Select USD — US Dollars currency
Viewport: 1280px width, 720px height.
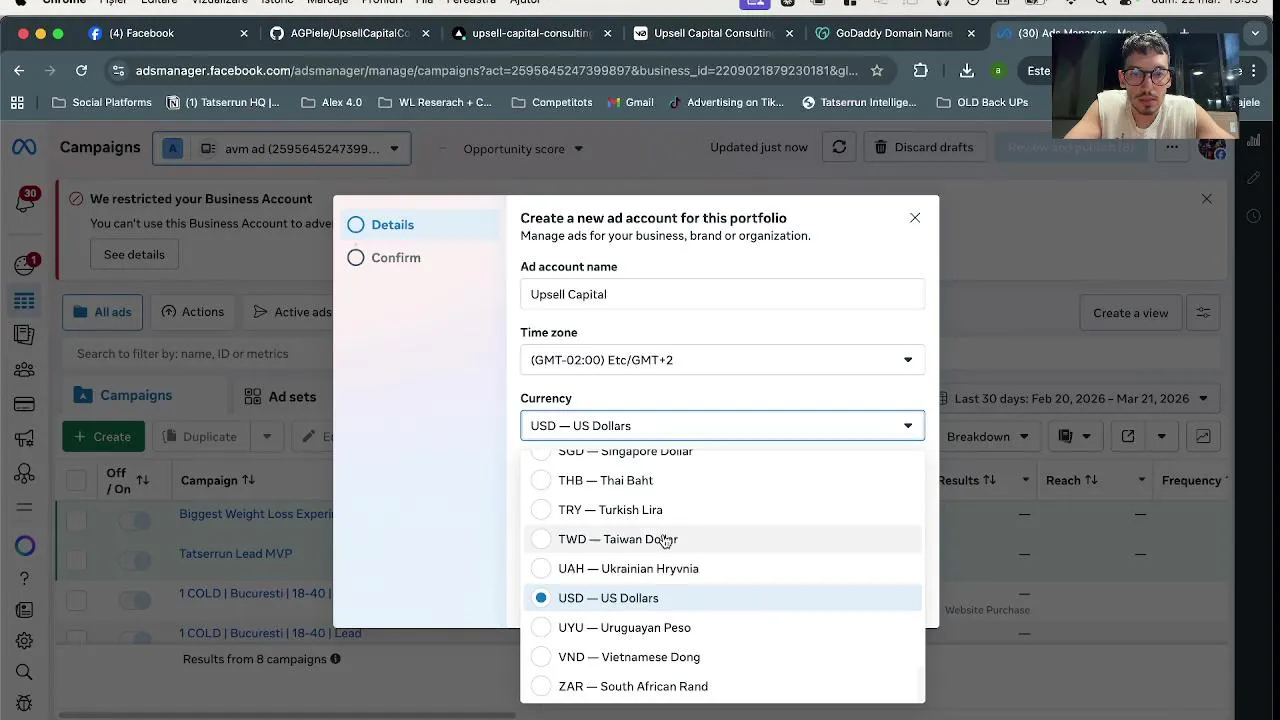(723, 598)
